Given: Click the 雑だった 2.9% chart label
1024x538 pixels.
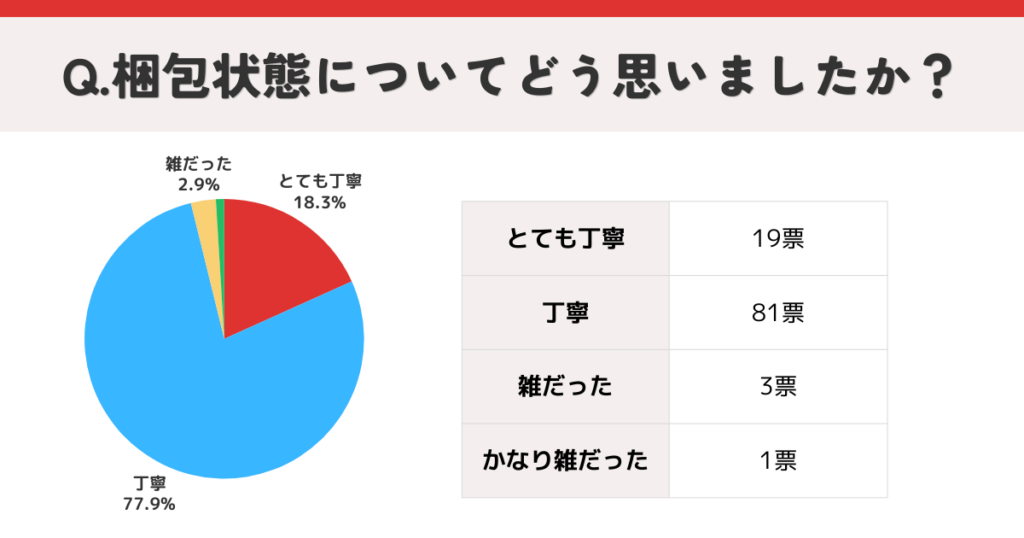Looking at the screenshot, I should [x=198, y=174].
